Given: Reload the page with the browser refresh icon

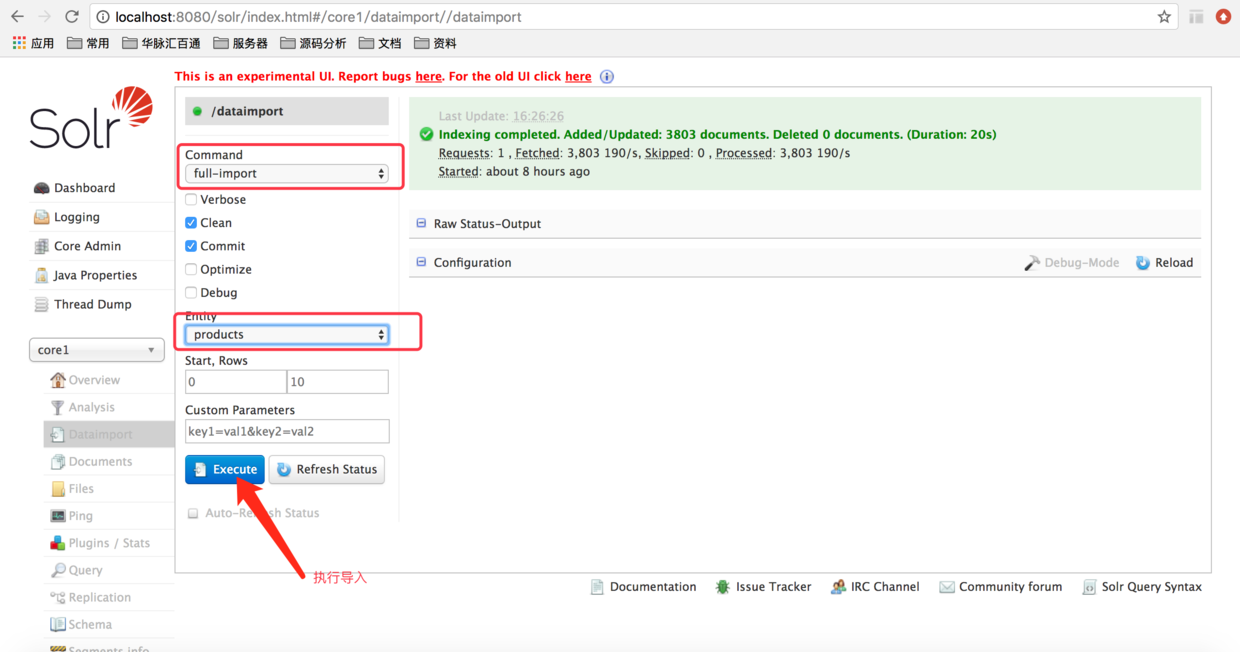Looking at the screenshot, I should (x=72, y=16).
